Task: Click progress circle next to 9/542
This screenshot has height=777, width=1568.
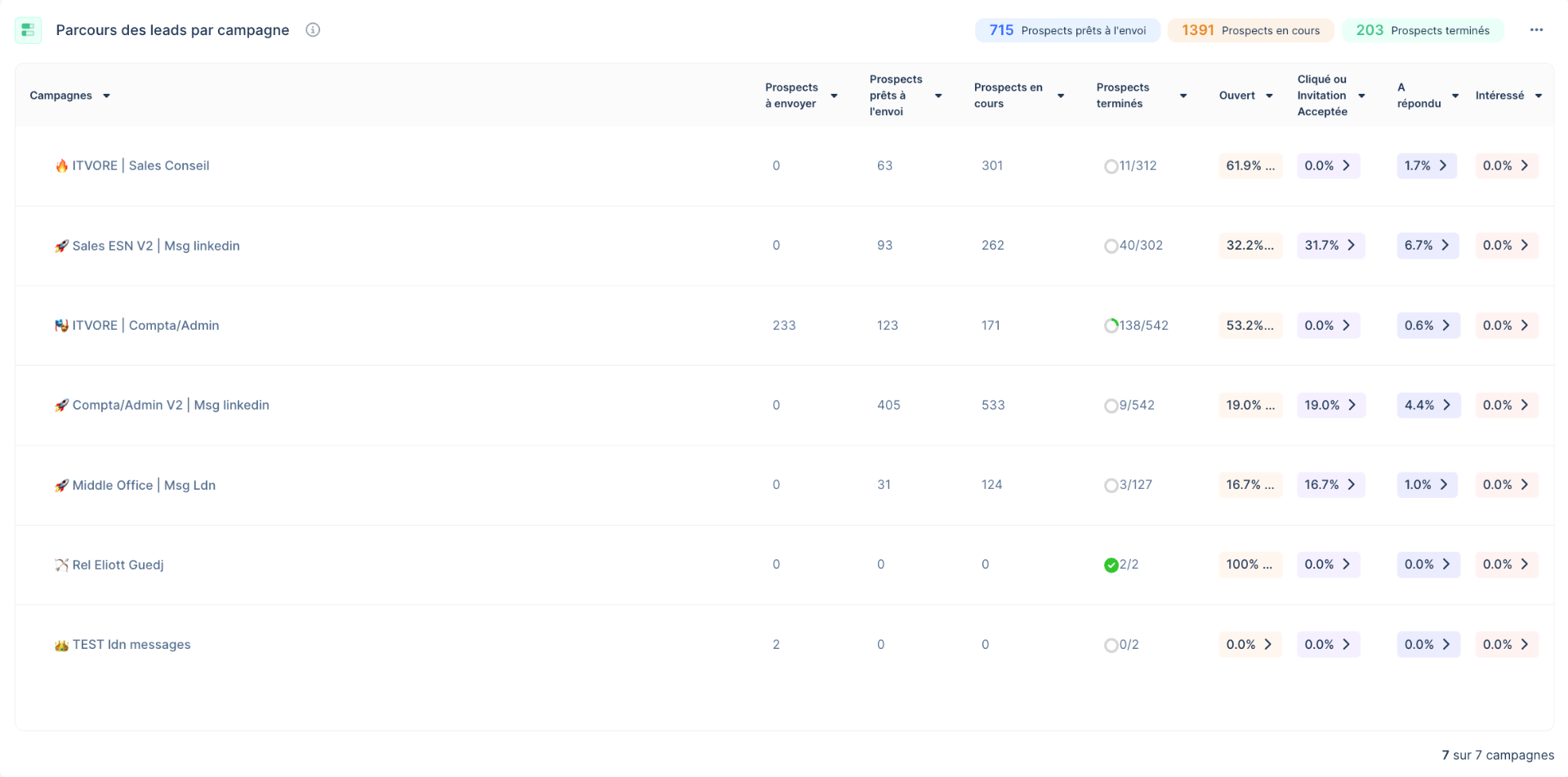Action: coord(1111,406)
